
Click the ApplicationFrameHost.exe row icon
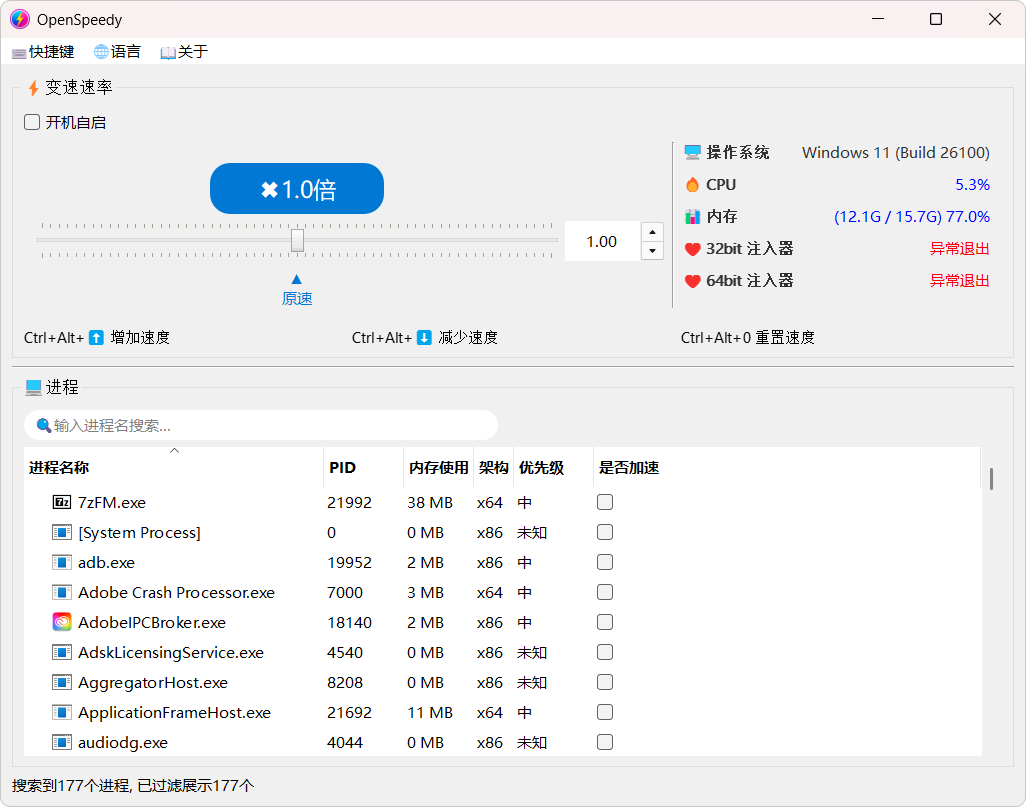[x=62, y=712]
